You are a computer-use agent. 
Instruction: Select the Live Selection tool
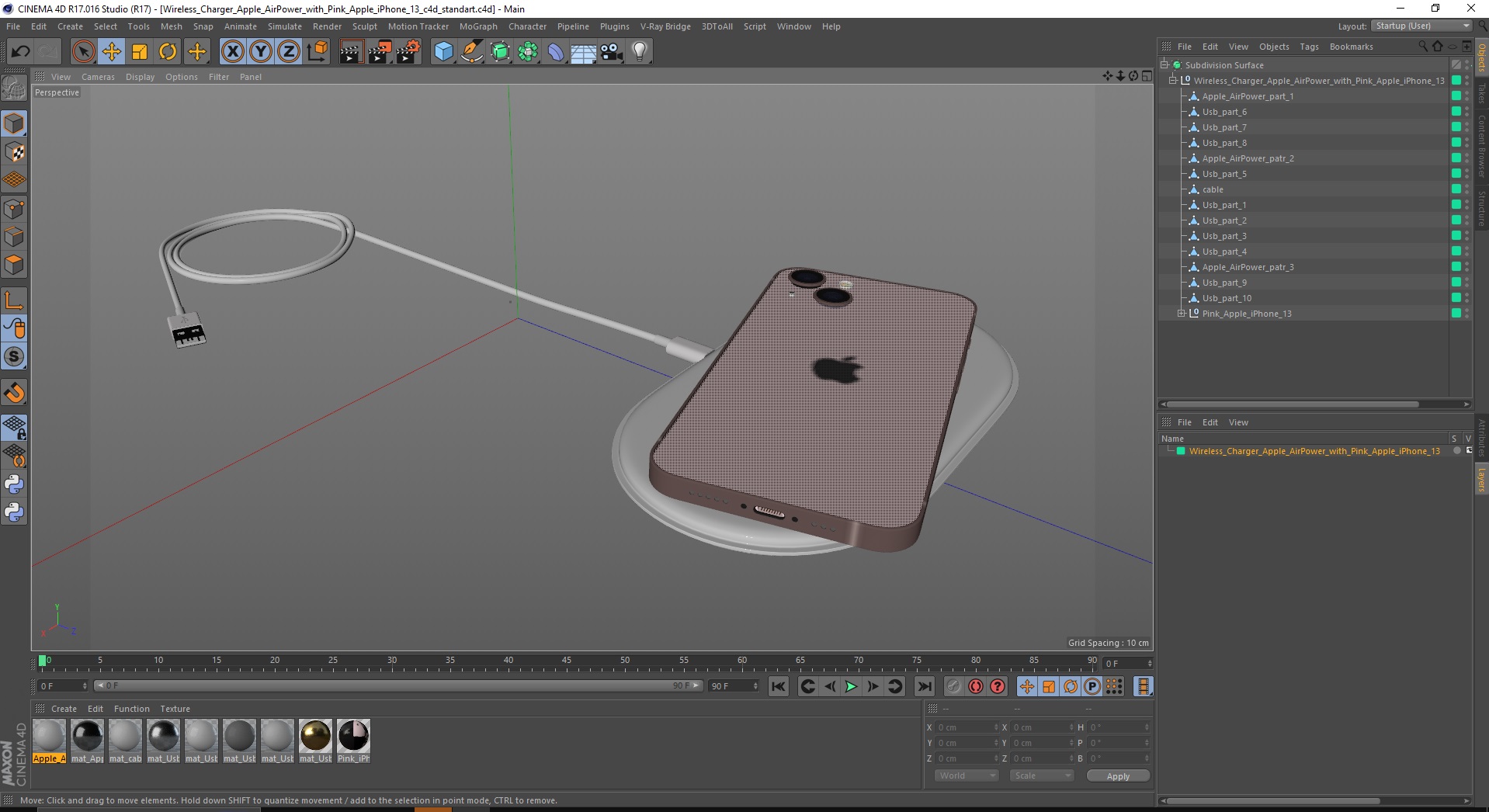point(83,52)
